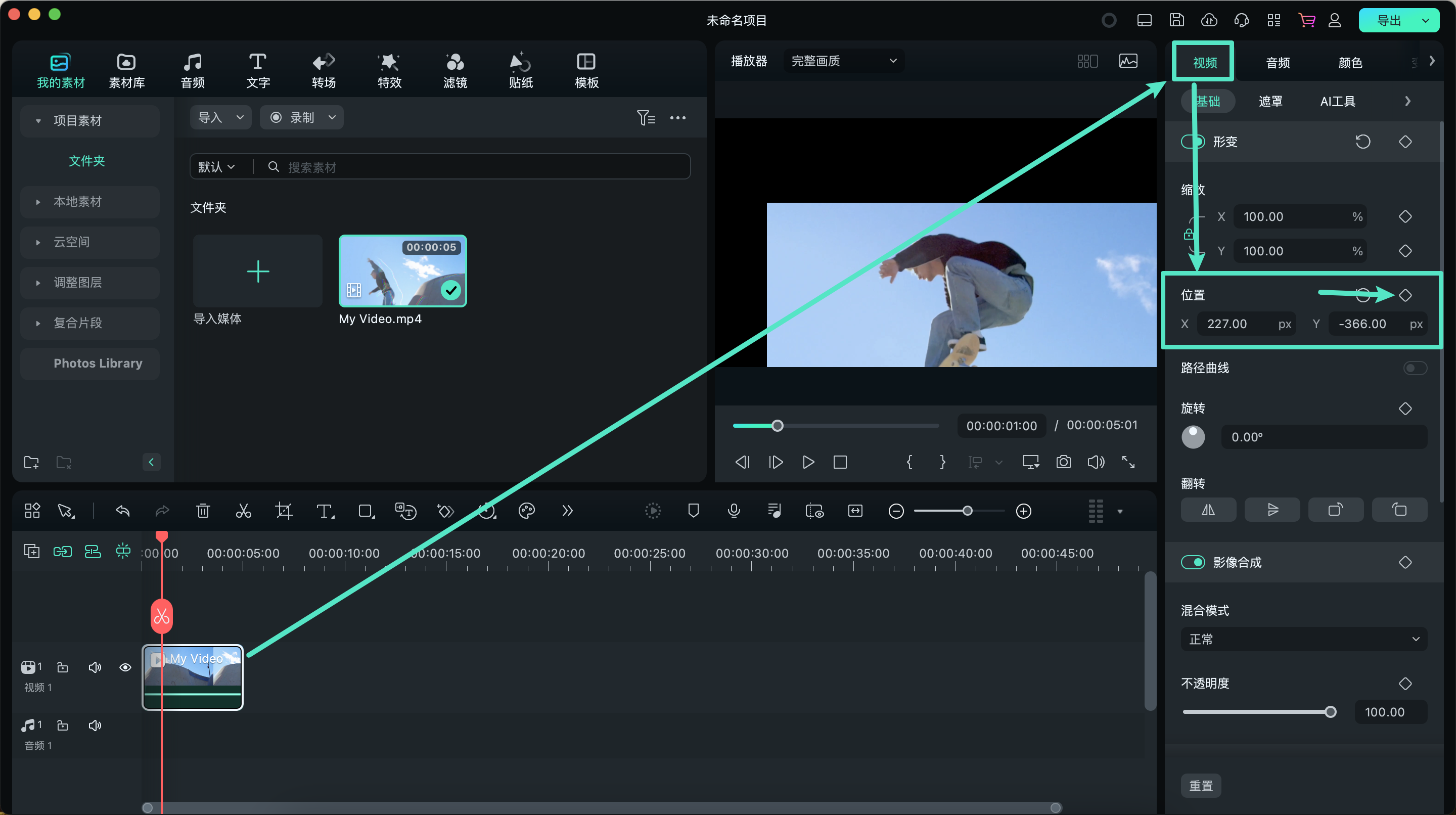Add a keyframe for 位置 position
Image resolution: width=1456 pixels, height=815 pixels.
(x=1405, y=295)
